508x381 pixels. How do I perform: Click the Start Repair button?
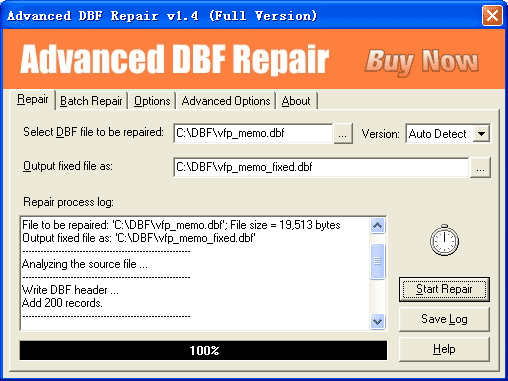point(444,289)
